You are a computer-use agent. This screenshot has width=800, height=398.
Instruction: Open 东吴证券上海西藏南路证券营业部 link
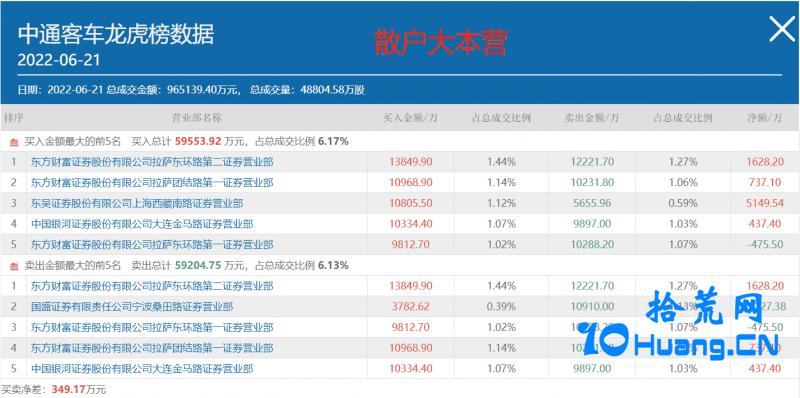(137, 204)
